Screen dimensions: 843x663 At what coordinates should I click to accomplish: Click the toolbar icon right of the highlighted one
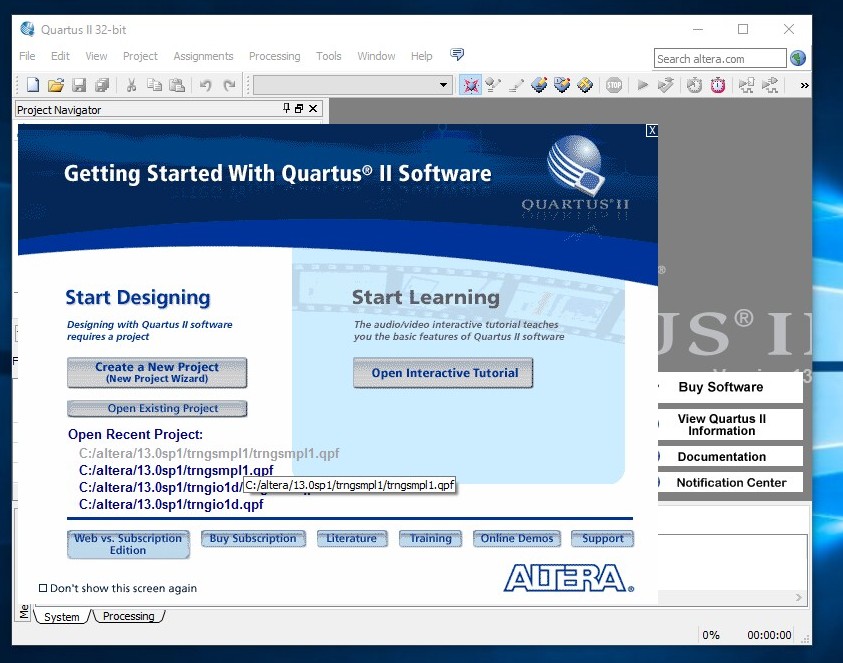pyautogui.click(x=493, y=85)
